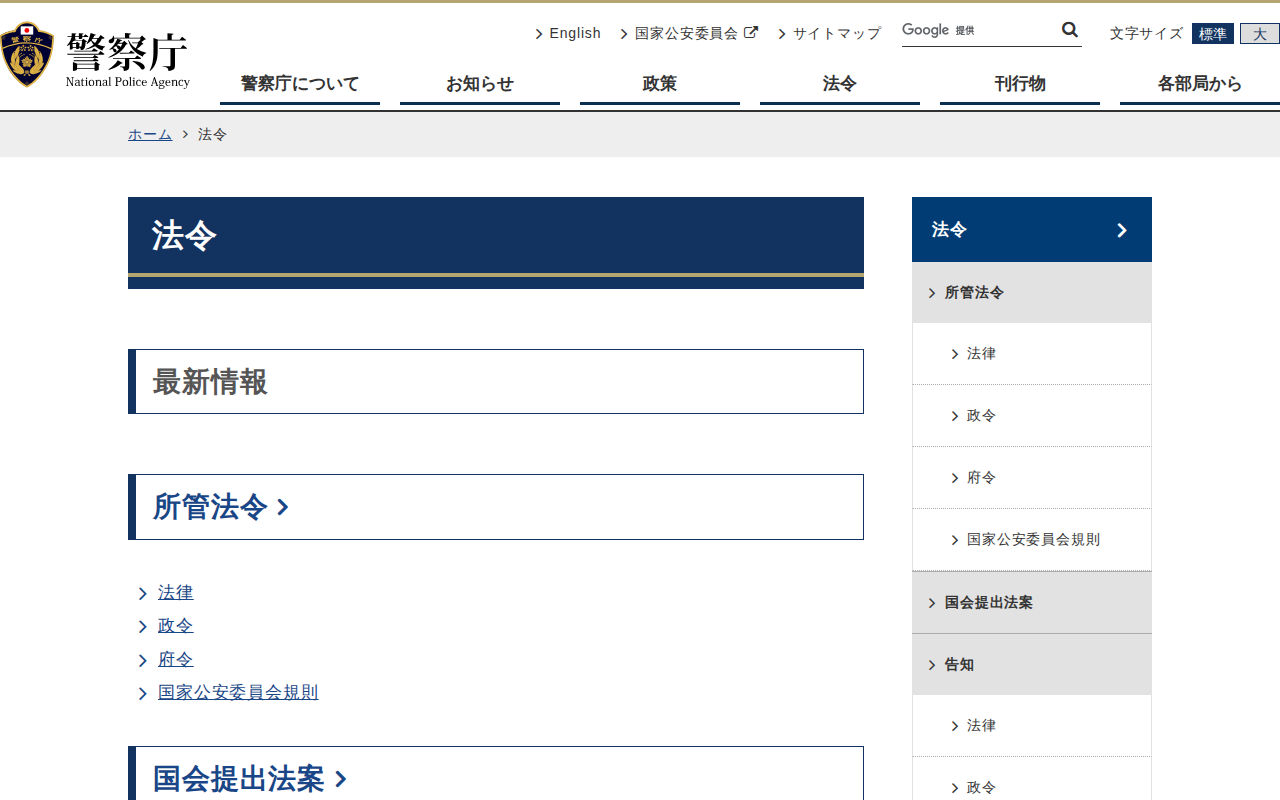
Task: Select 法律 under 告知 in sidebar
Action: coord(1032,726)
